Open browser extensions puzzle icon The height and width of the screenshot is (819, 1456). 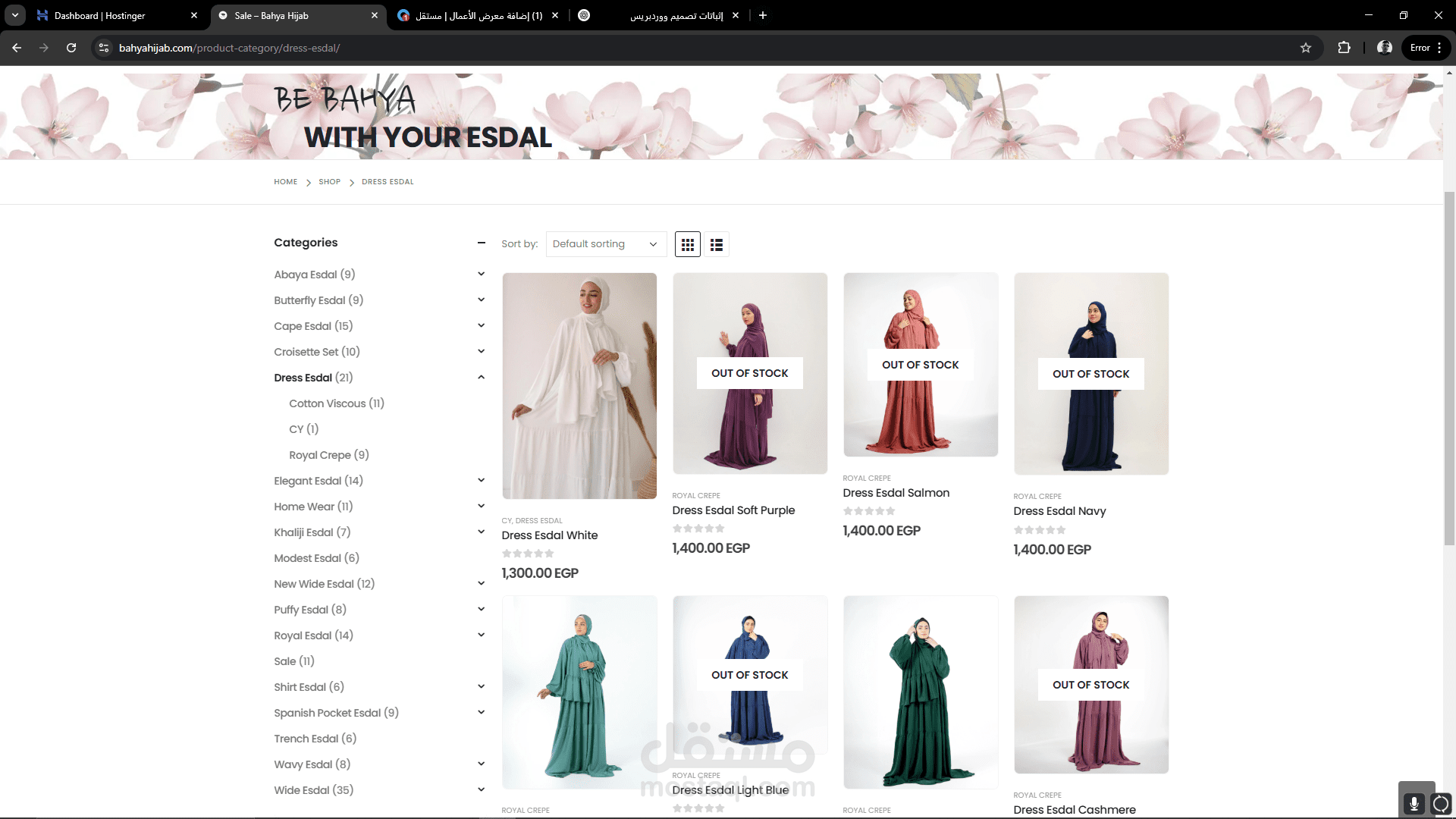(x=1344, y=48)
